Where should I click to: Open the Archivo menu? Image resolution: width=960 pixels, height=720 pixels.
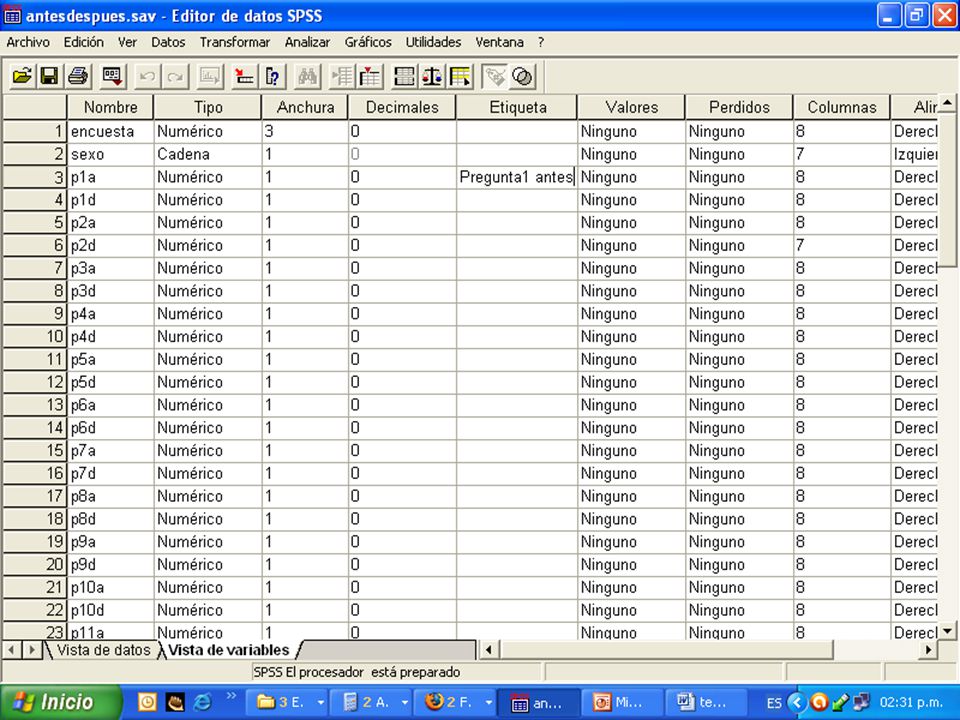pyautogui.click(x=28, y=42)
